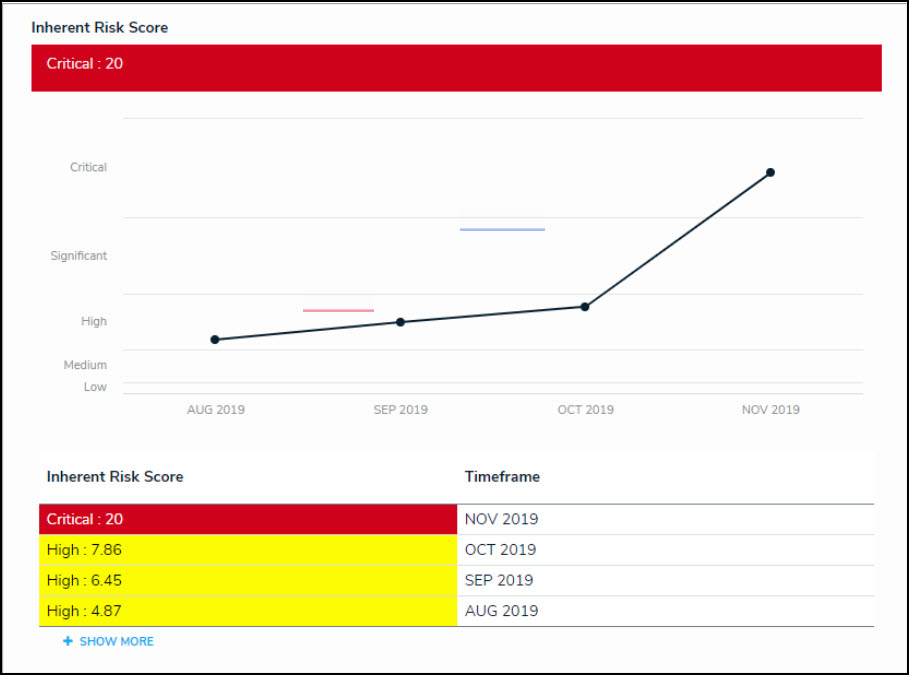Click the Inherent Risk Score column header
The image size is (909, 675).
pos(115,477)
